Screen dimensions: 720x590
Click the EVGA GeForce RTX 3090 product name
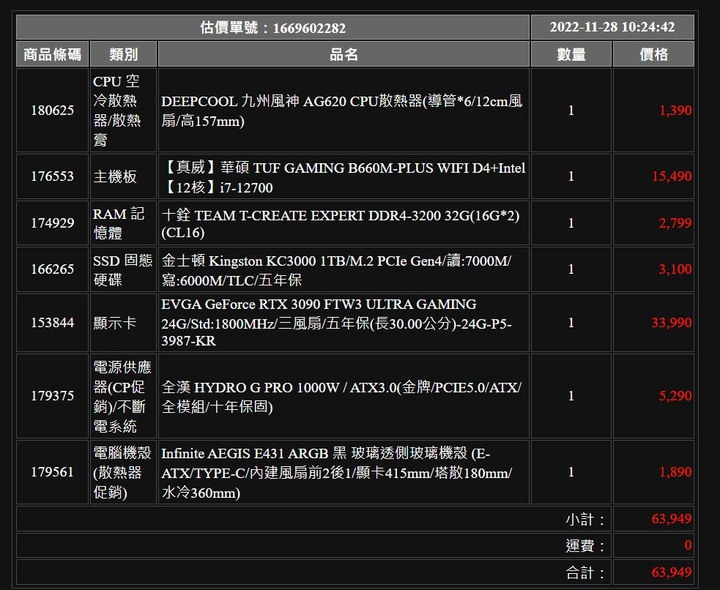tap(336, 323)
